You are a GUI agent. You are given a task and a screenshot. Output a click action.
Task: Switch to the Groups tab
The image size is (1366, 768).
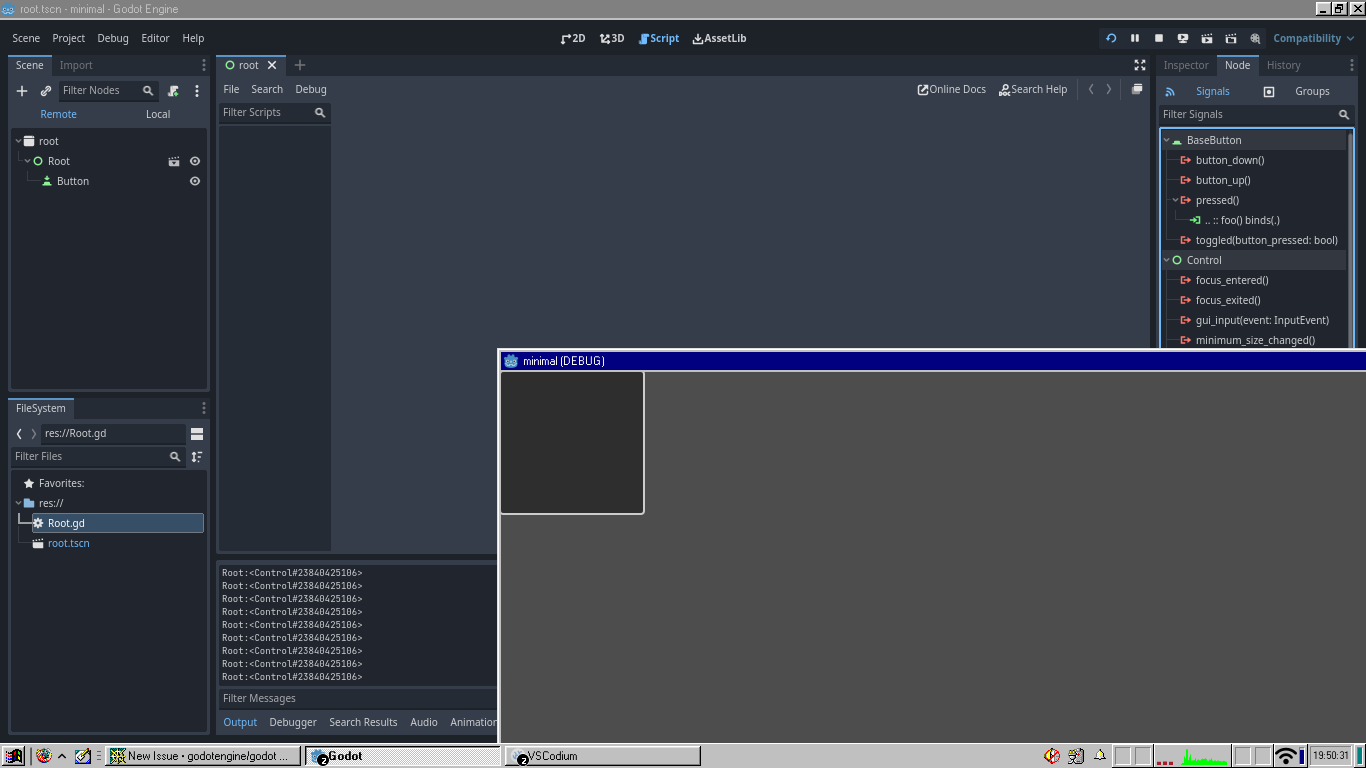pos(1312,91)
